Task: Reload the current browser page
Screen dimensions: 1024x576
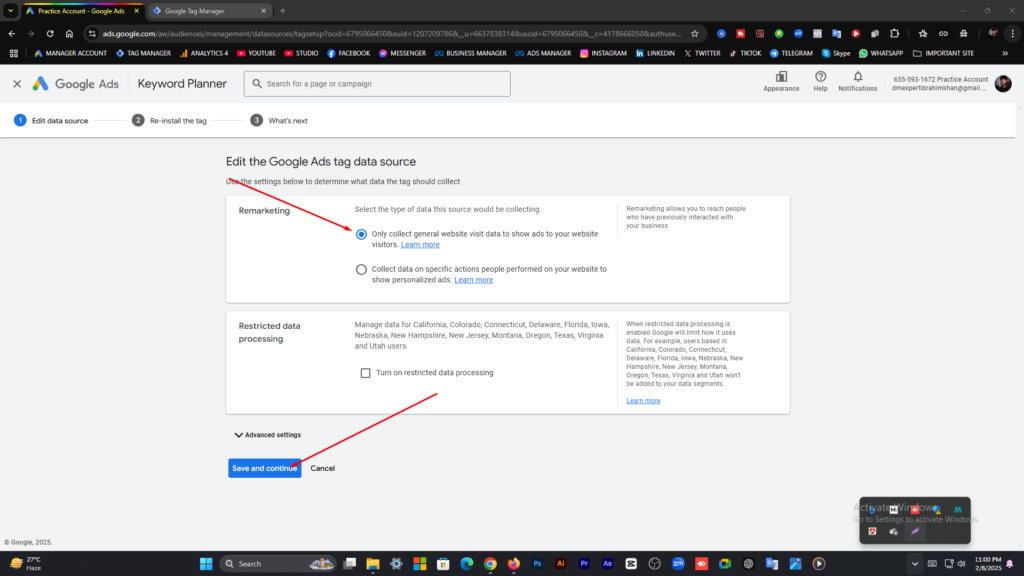Action: (50, 33)
